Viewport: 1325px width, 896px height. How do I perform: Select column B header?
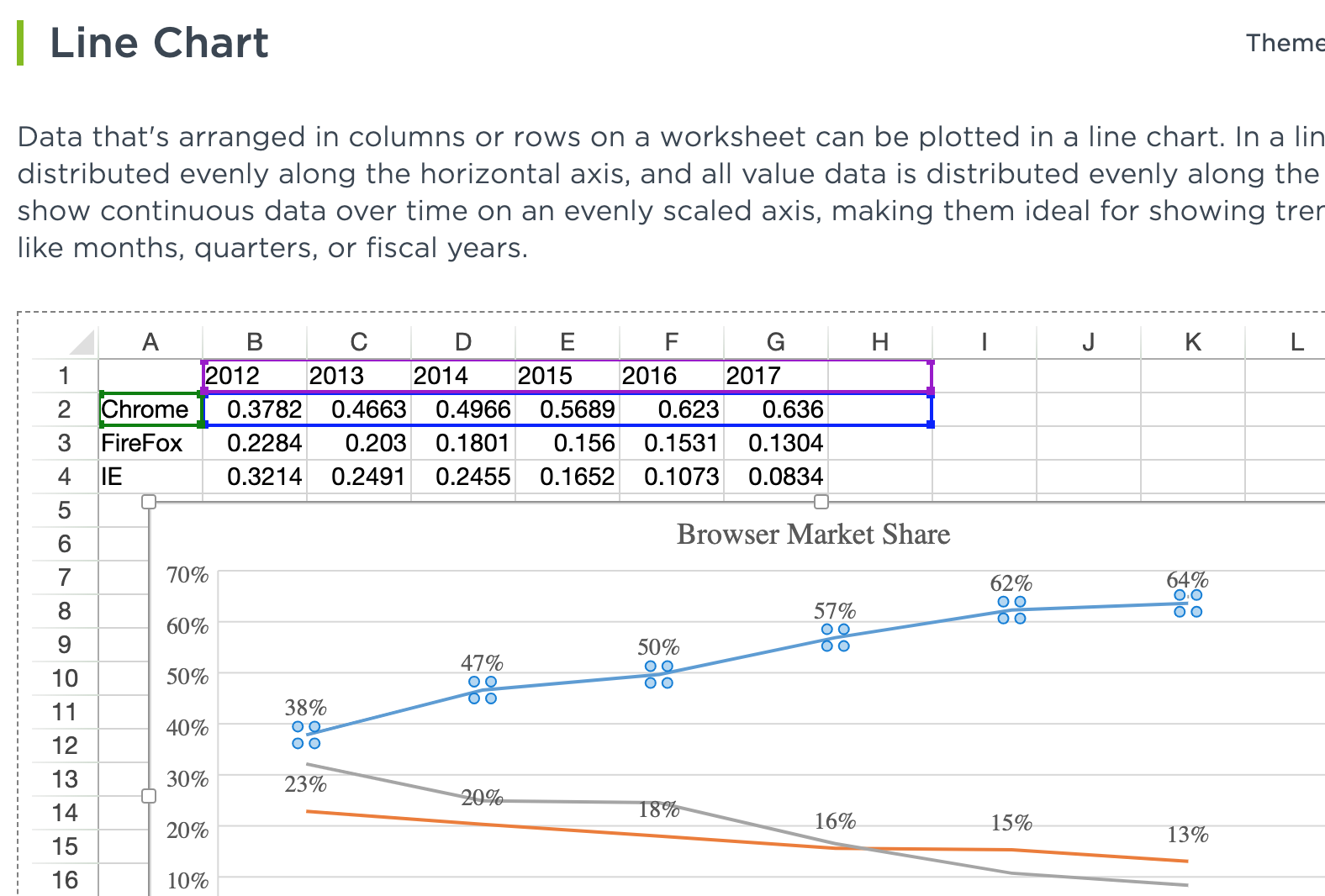click(255, 342)
